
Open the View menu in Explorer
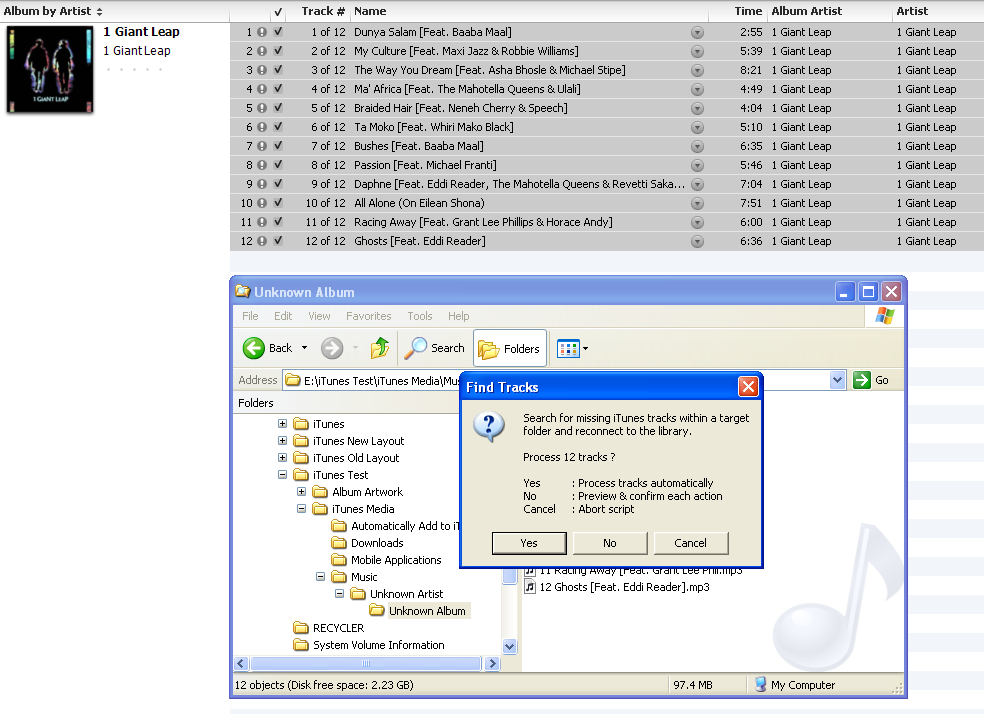pos(319,316)
